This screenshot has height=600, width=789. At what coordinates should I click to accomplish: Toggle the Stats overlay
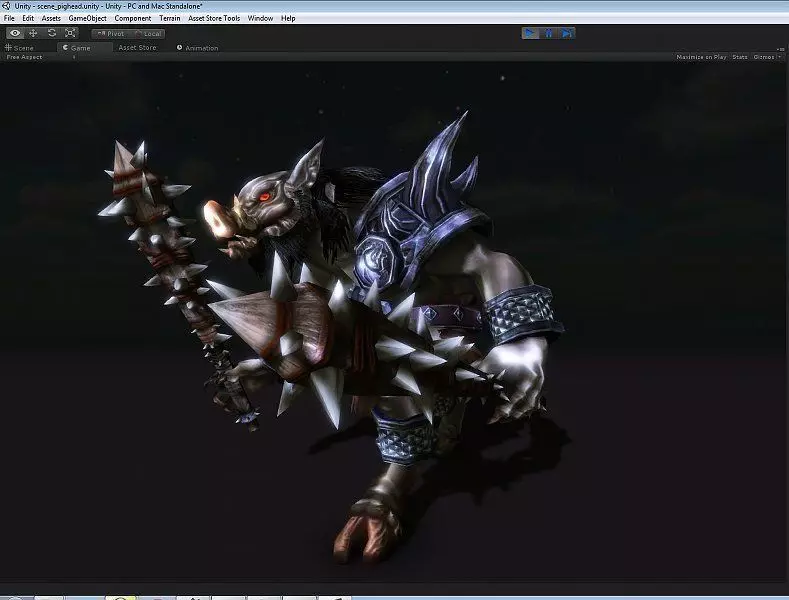click(740, 57)
